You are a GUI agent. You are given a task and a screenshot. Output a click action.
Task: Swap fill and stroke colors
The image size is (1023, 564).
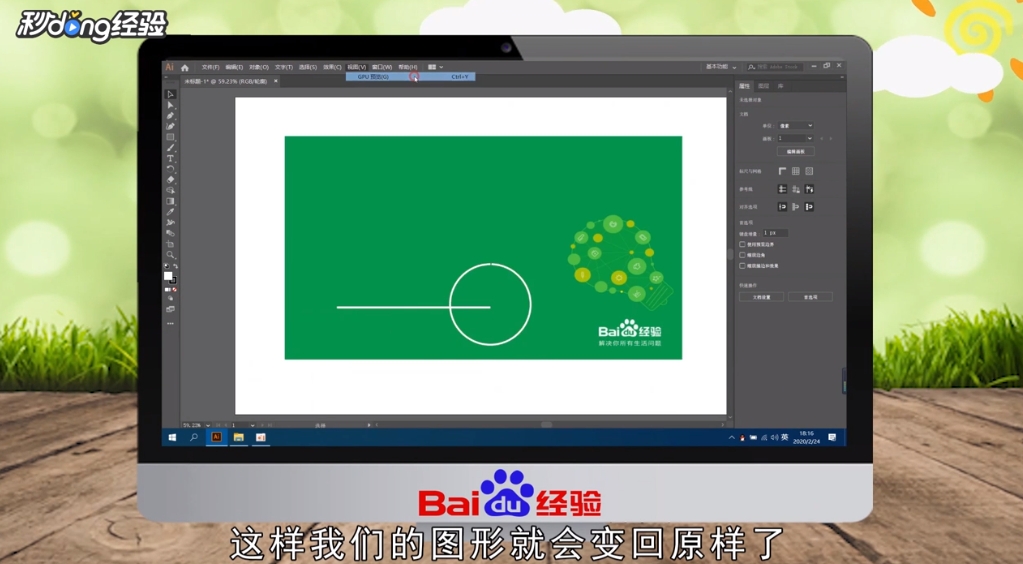176,266
